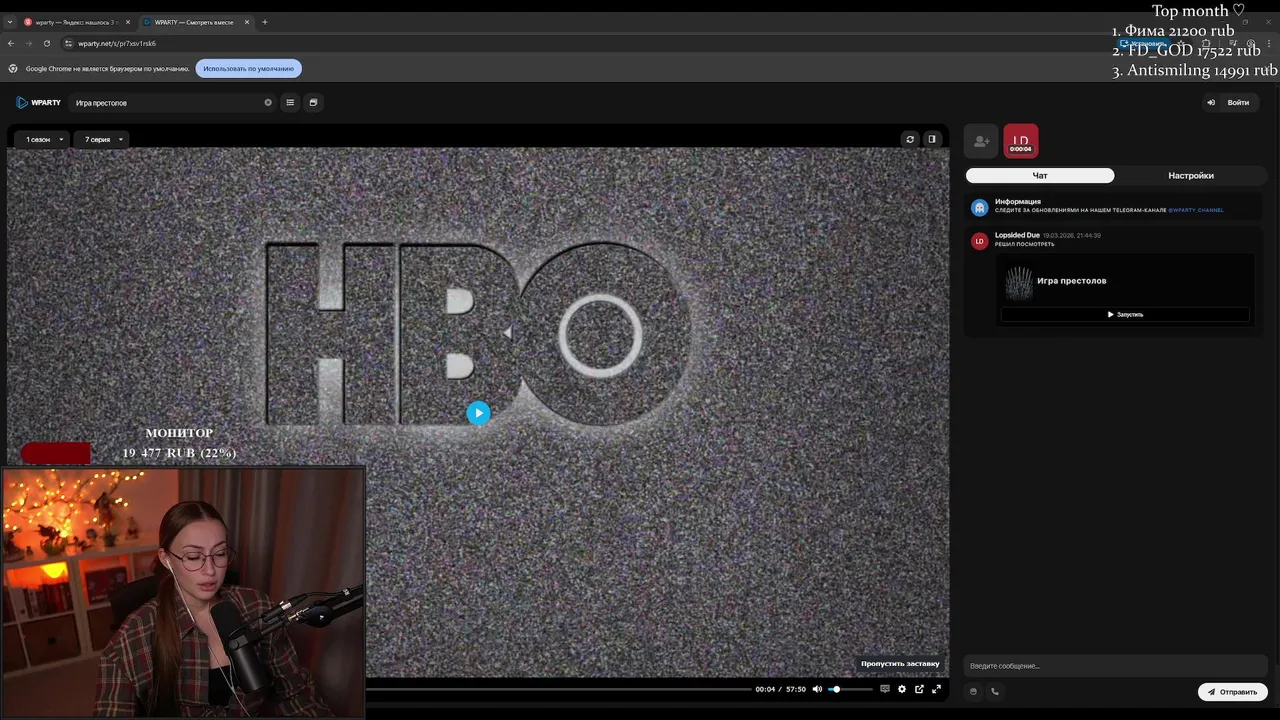Open the list menu icon beside search

pos(290,102)
